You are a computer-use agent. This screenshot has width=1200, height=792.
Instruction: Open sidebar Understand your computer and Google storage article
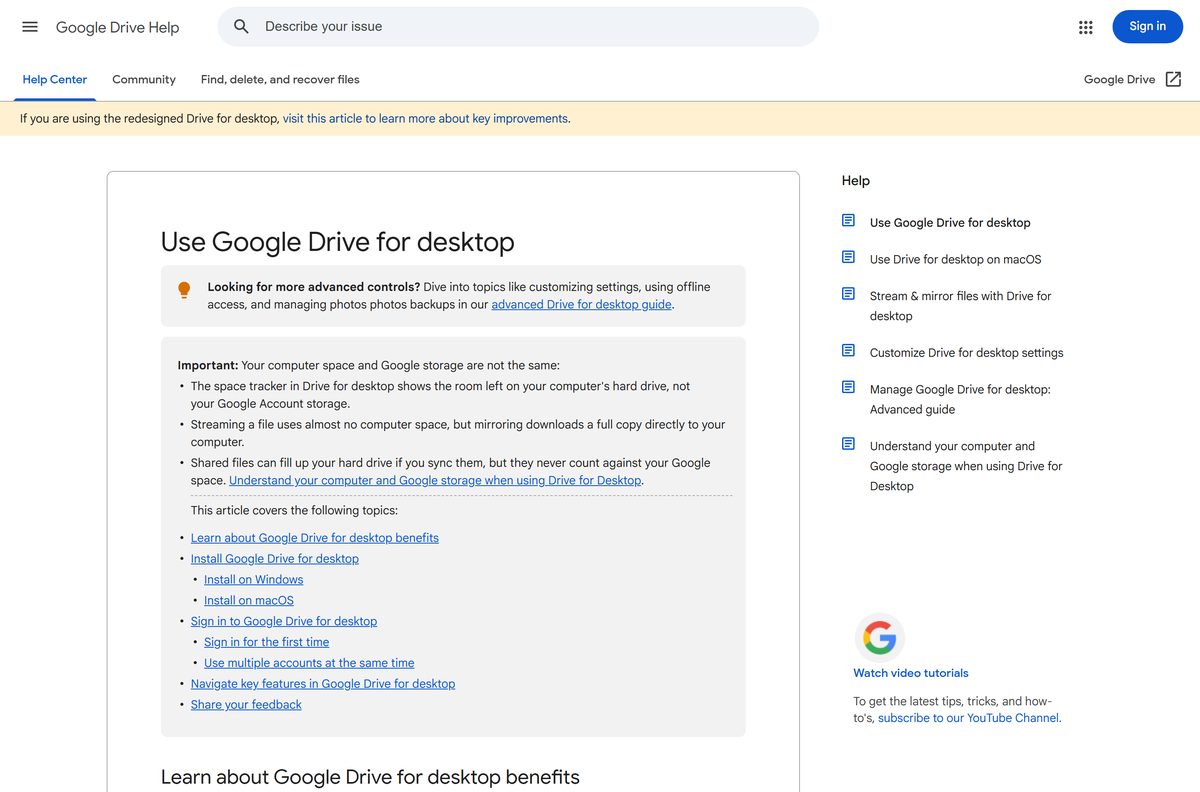click(x=966, y=466)
